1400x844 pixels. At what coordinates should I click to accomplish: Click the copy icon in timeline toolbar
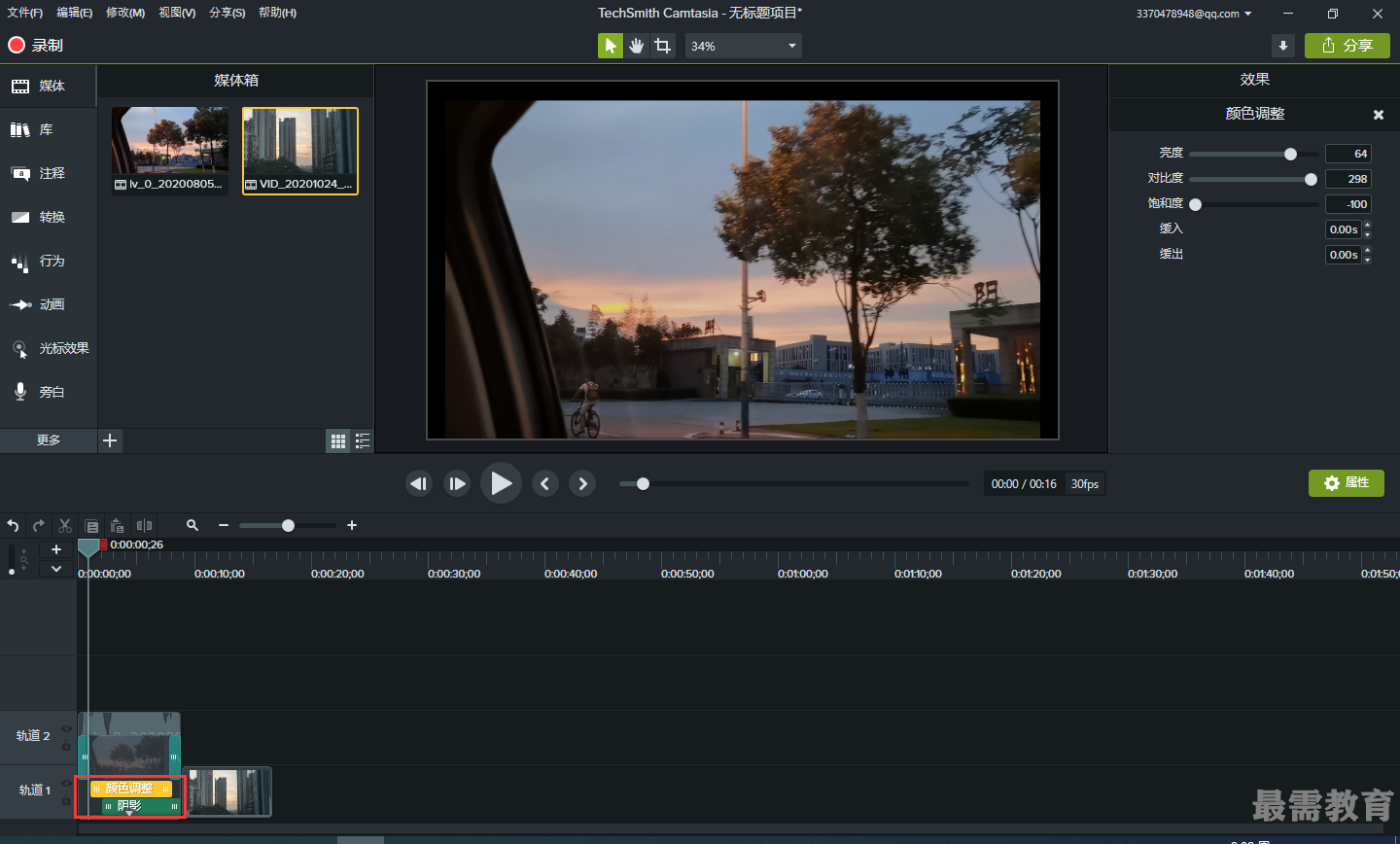pos(91,525)
